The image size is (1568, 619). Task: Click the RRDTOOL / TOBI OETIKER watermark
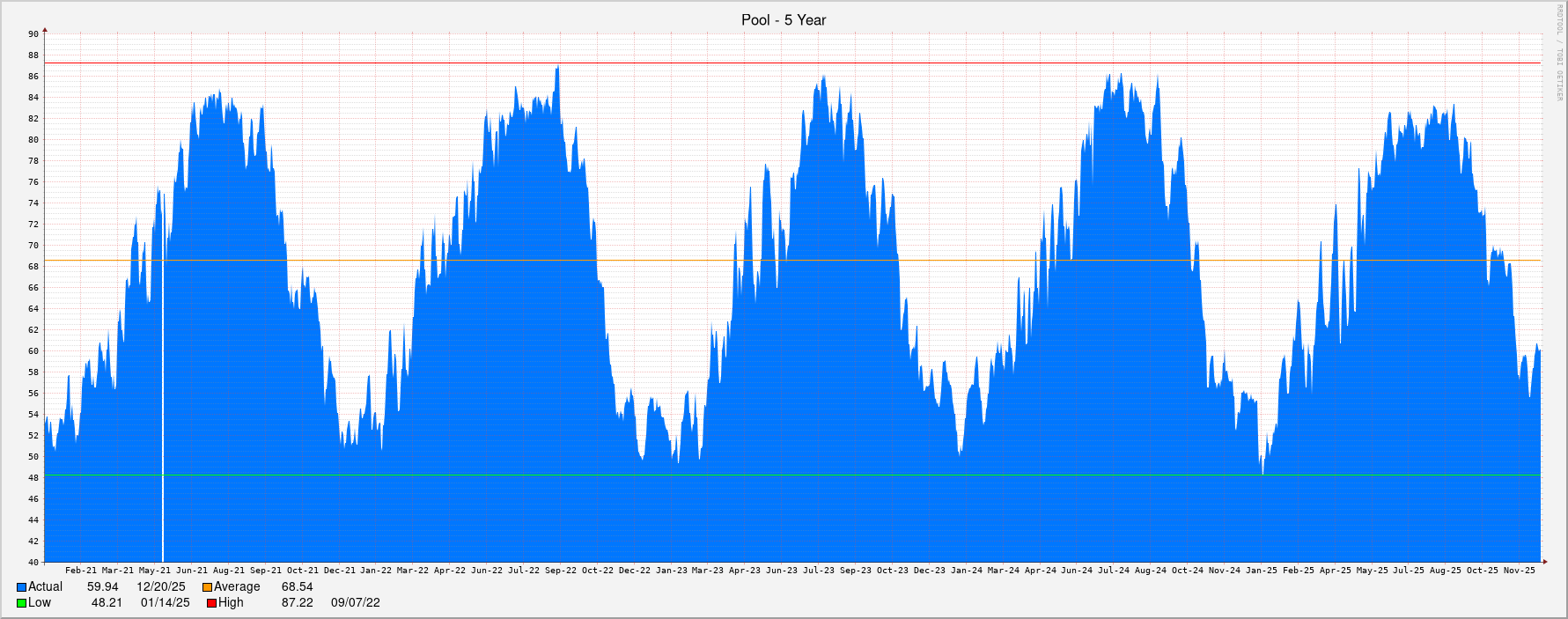[1559, 53]
